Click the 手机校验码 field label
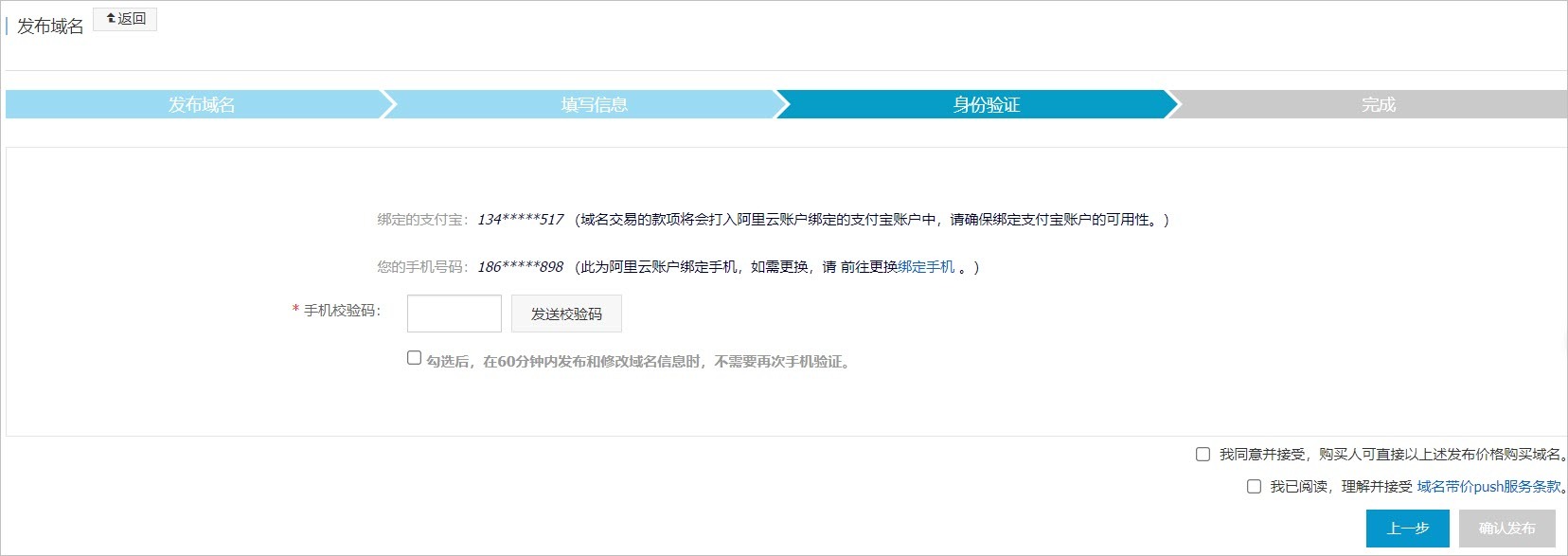The width and height of the screenshot is (1568, 556). 341,311
